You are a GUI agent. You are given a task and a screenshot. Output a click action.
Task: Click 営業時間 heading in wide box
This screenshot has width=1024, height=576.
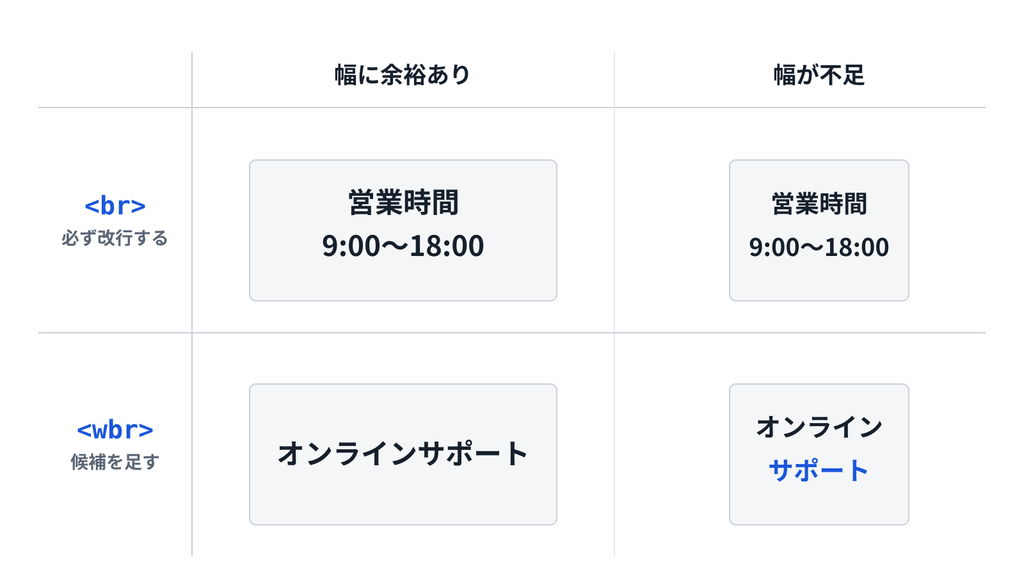click(403, 202)
